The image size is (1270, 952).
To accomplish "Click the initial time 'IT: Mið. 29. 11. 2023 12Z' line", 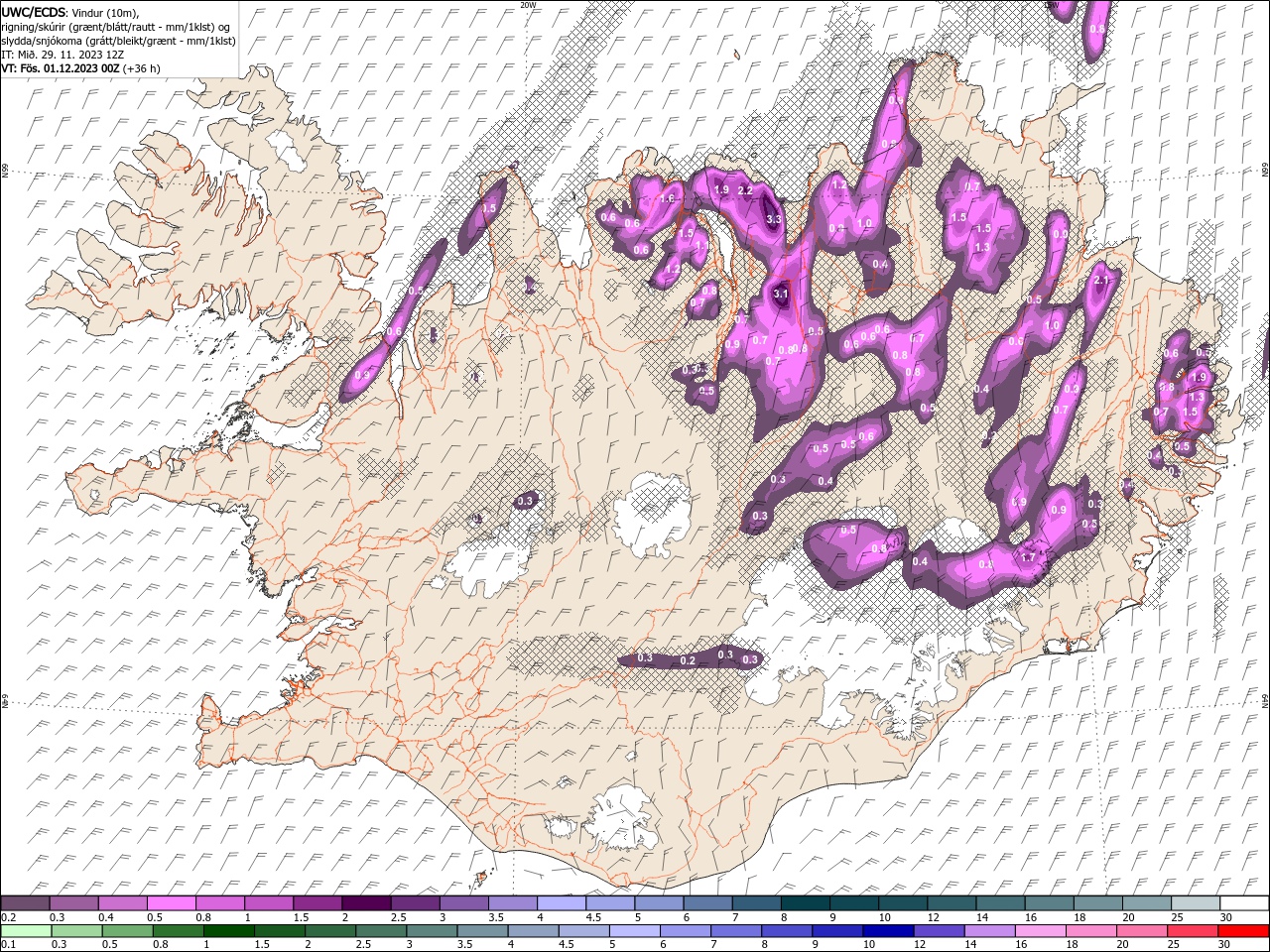I will pyautogui.click(x=64, y=55).
